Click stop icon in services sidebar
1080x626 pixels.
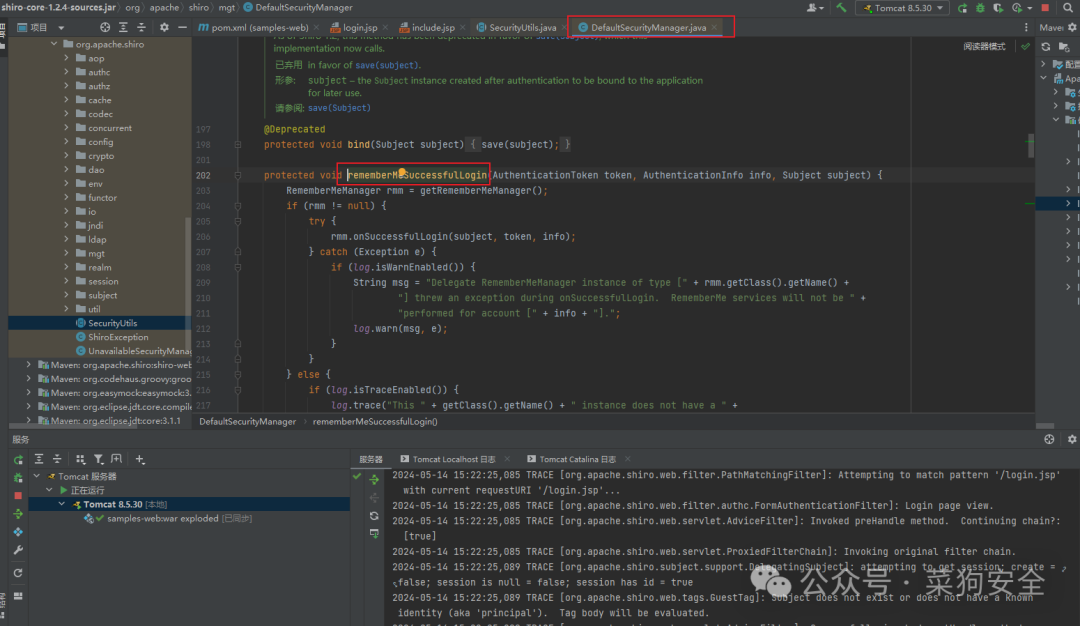pos(19,496)
